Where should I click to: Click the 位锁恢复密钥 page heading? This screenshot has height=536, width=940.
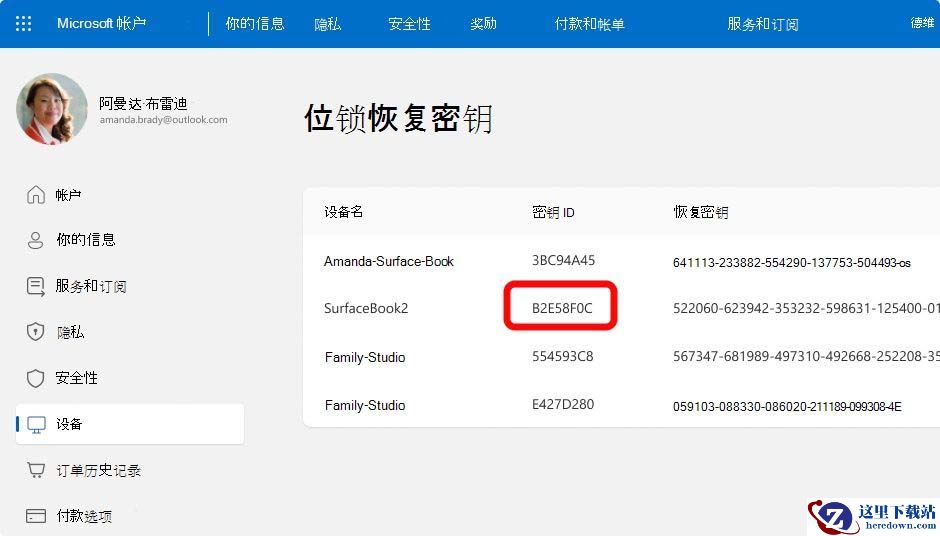point(398,118)
